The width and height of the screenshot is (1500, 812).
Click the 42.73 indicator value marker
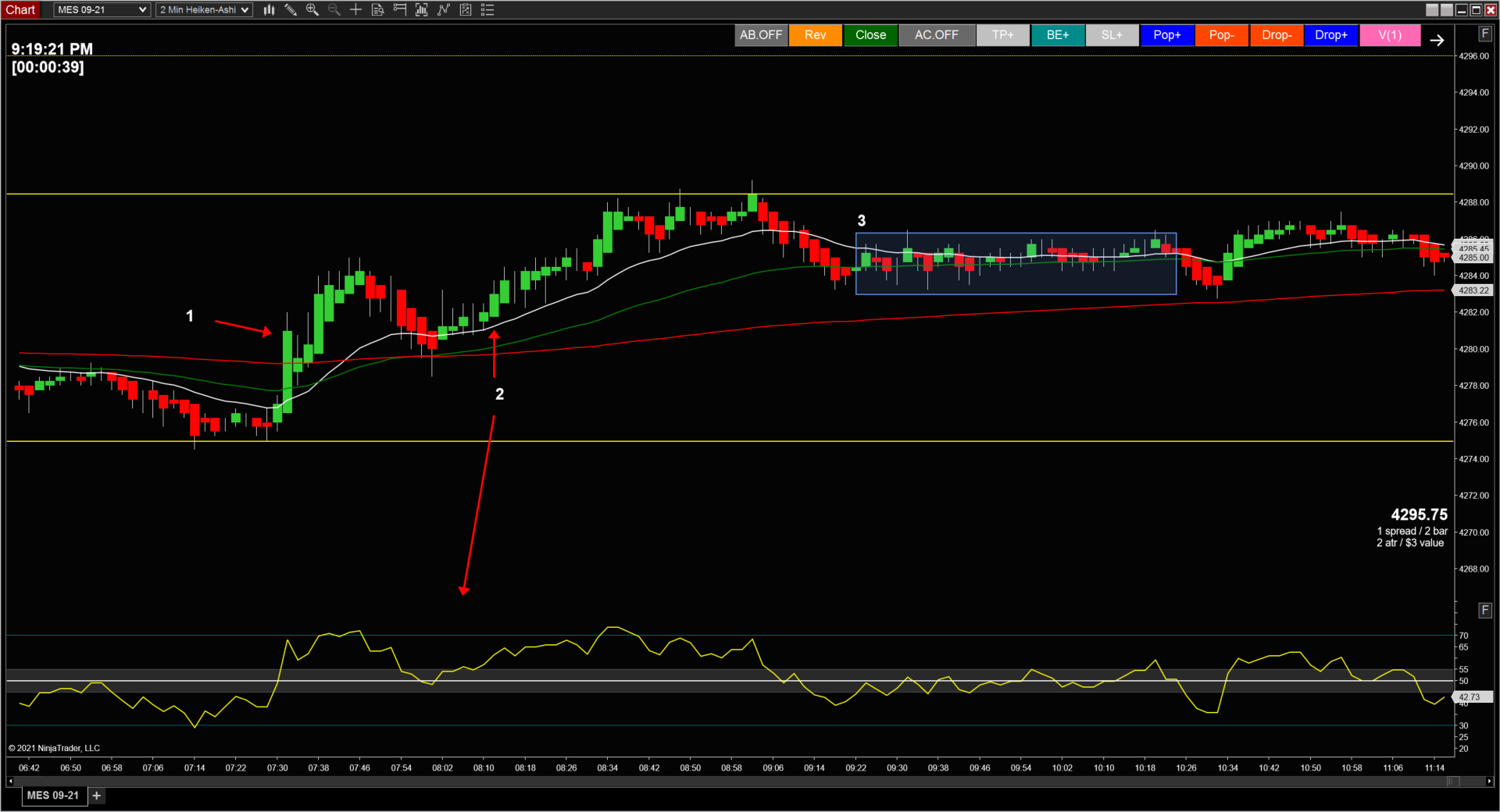[1472, 697]
